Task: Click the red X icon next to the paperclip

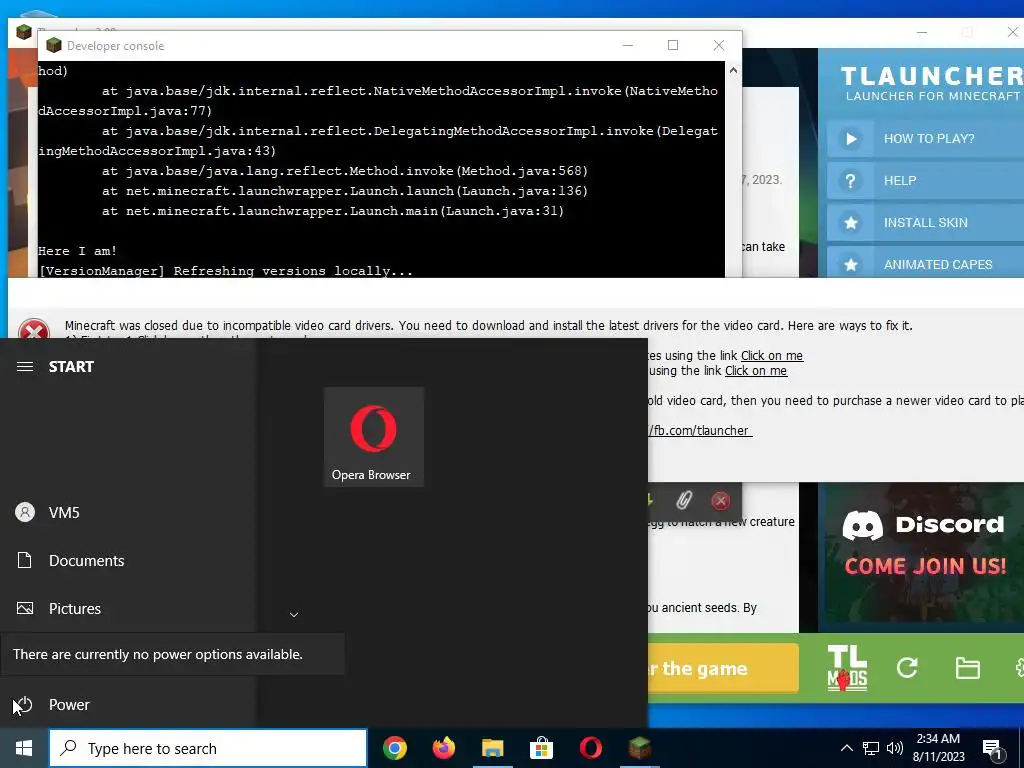Action: click(x=720, y=501)
